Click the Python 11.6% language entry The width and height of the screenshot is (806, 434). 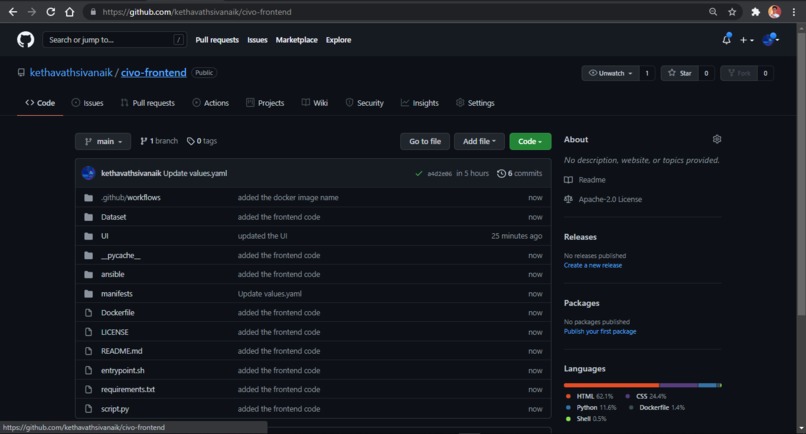point(591,408)
